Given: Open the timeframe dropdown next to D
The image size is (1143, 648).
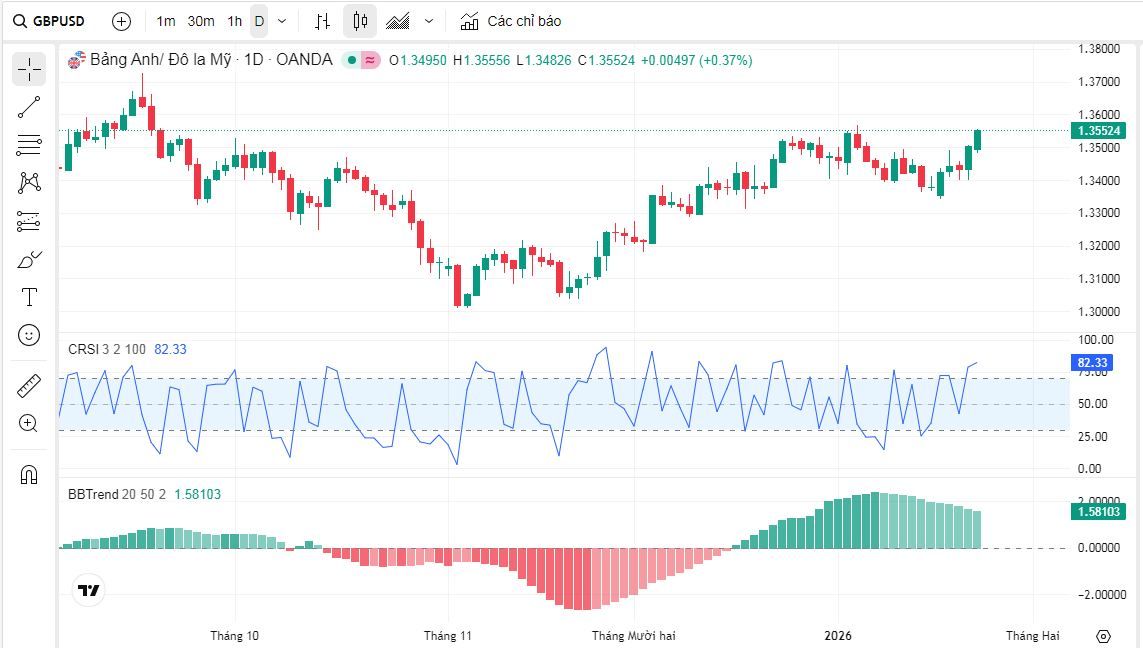Looking at the screenshot, I should click(281, 21).
